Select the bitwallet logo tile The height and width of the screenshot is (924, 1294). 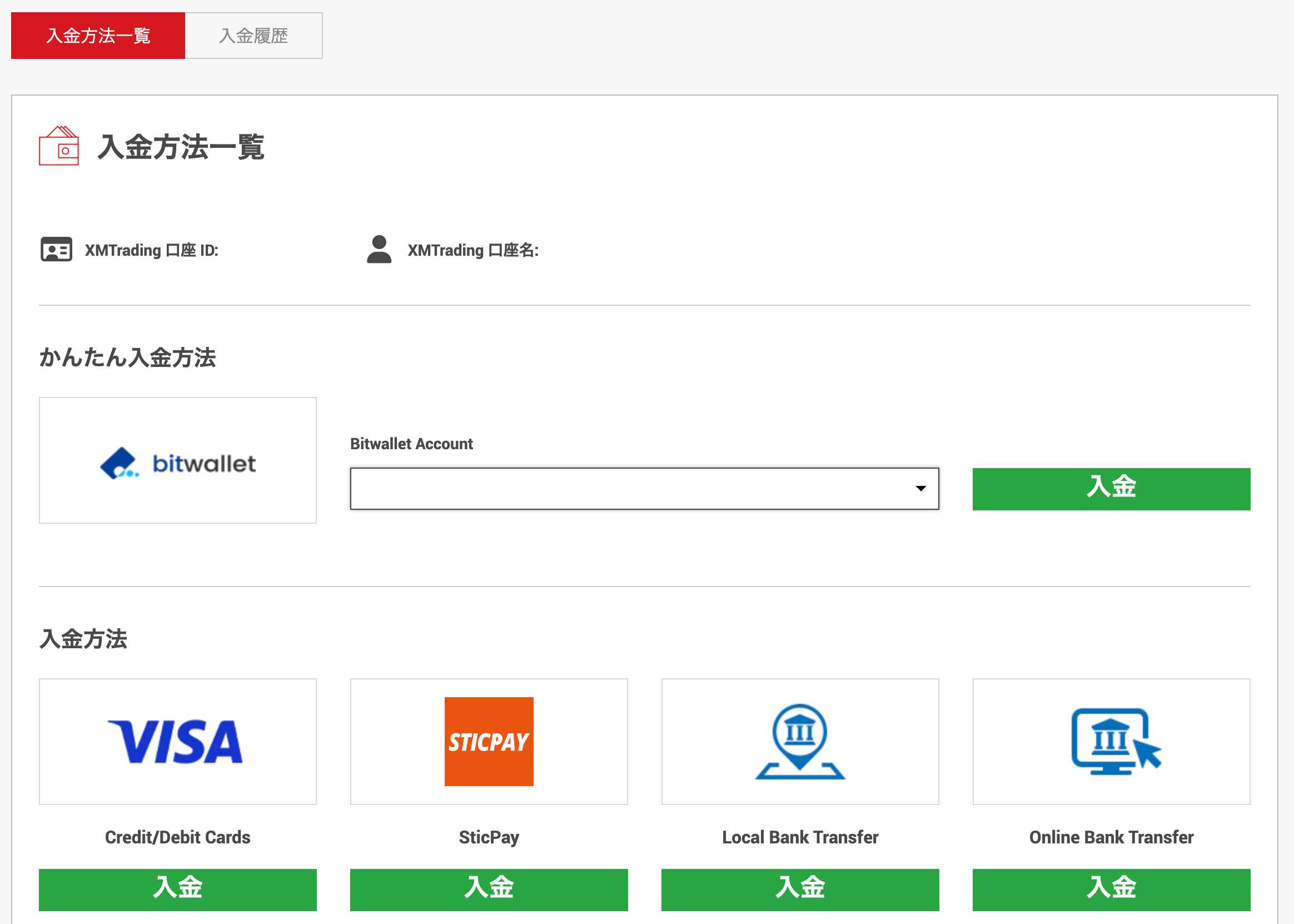[177, 460]
